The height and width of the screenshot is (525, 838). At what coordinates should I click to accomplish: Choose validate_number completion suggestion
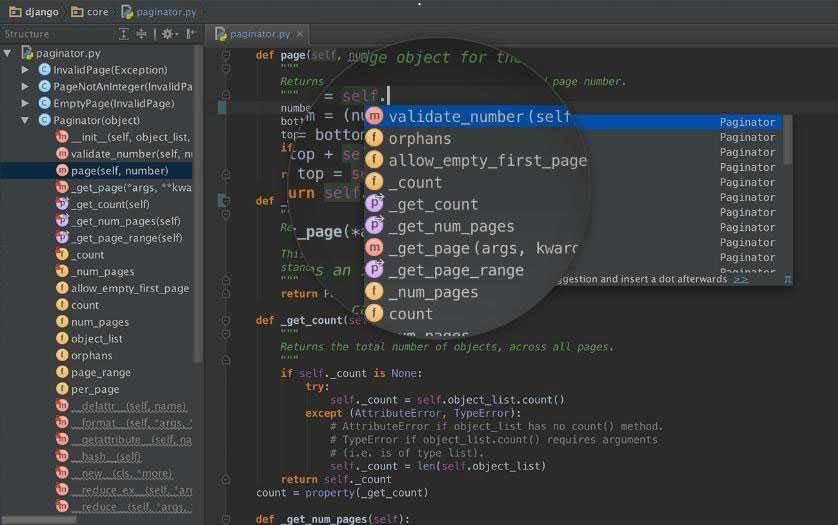[479, 117]
